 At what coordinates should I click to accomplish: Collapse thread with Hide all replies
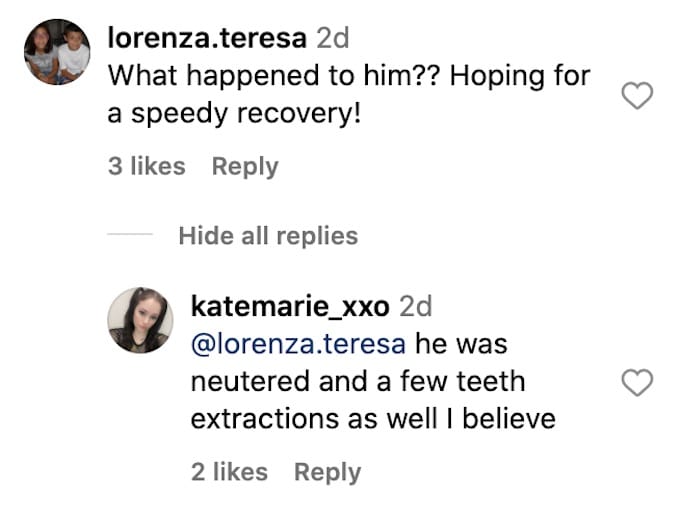pyautogui.click(x=267, y=236)
